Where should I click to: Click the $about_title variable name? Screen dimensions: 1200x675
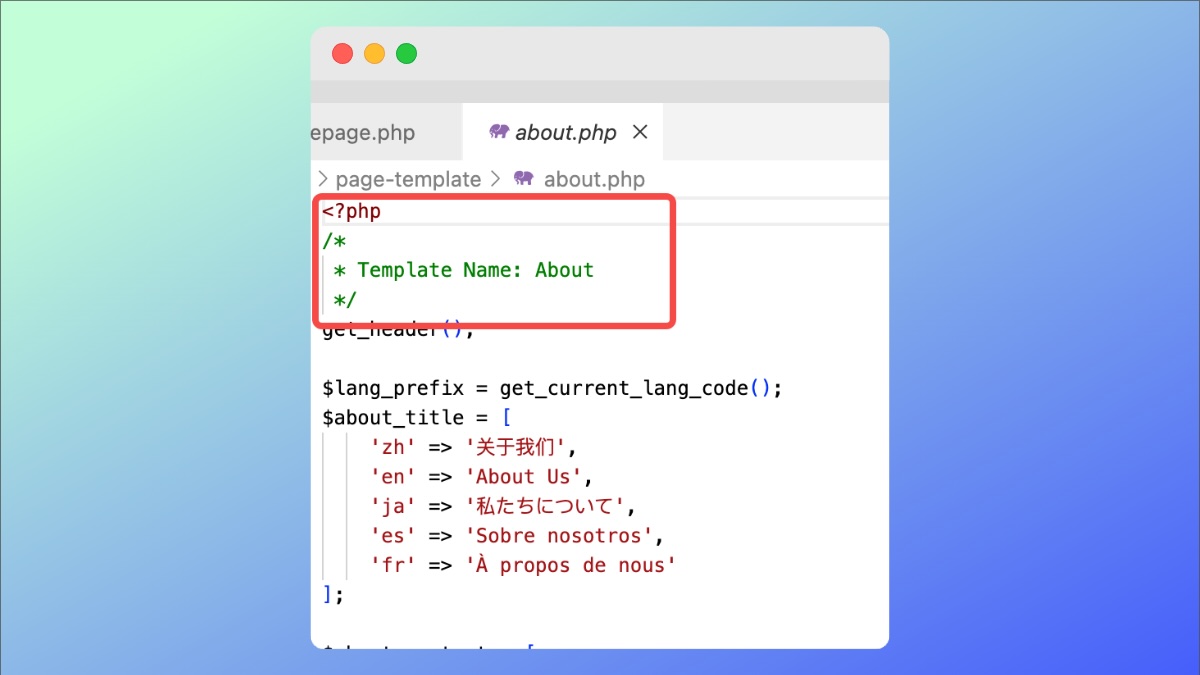point(392,418)
